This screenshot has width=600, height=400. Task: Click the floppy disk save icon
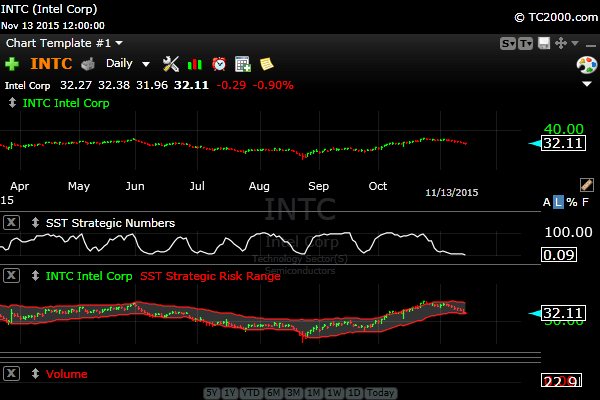tap(543, 44)
